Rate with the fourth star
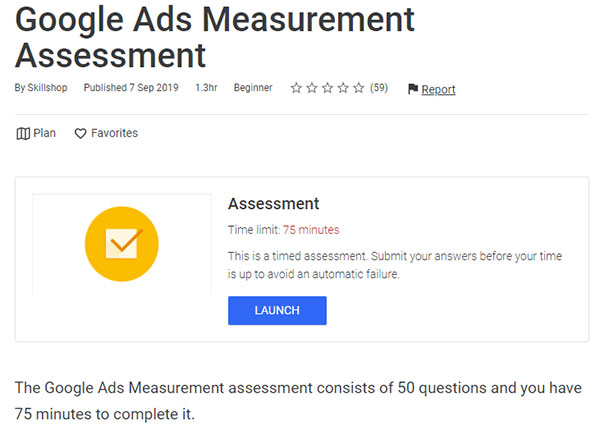The width and height of the screenshot is (600, 430). click(x=343, y=88)
